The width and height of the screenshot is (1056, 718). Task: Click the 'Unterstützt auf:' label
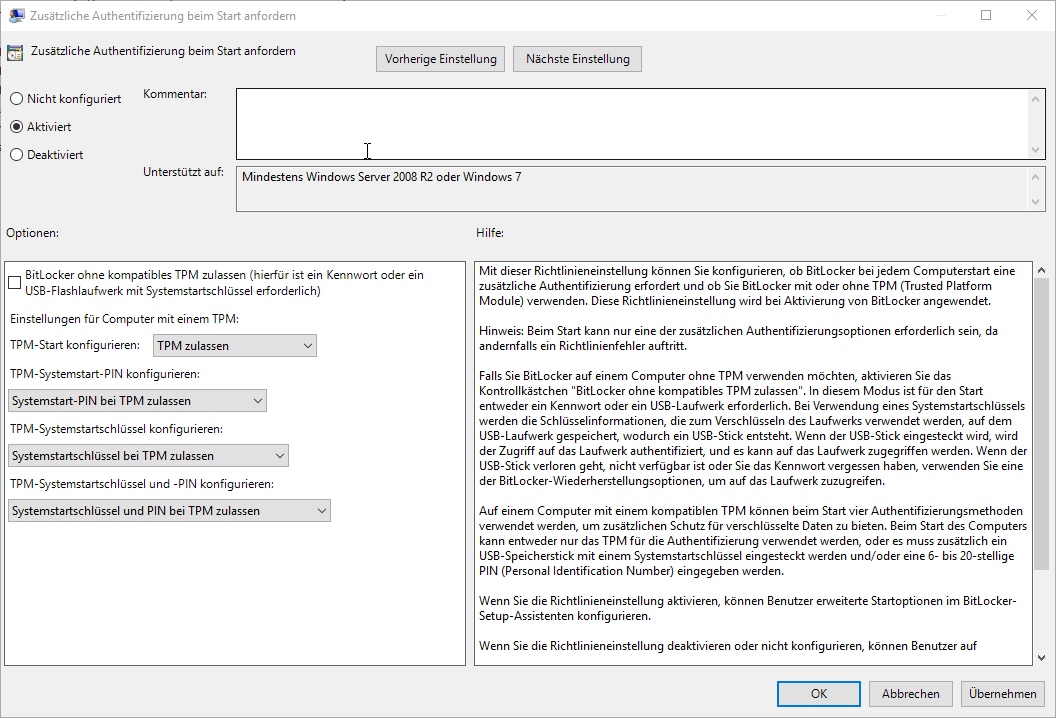pos(183,172)
